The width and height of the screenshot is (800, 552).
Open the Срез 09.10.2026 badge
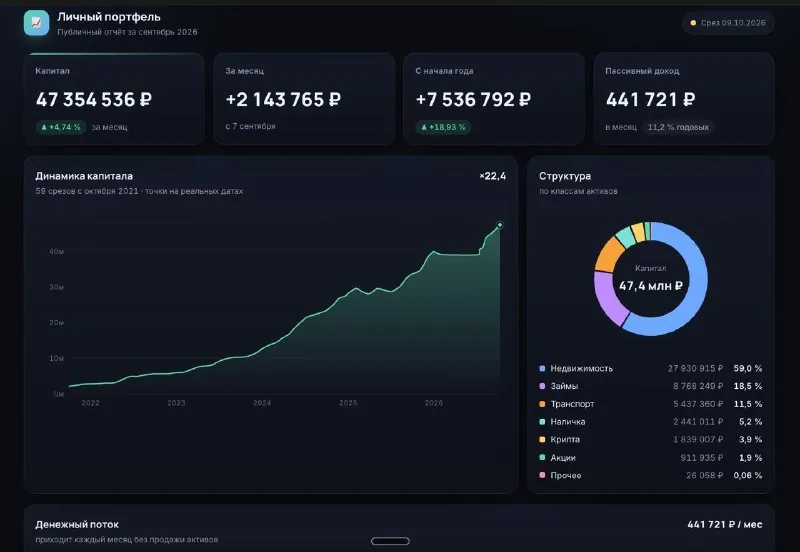728,23
